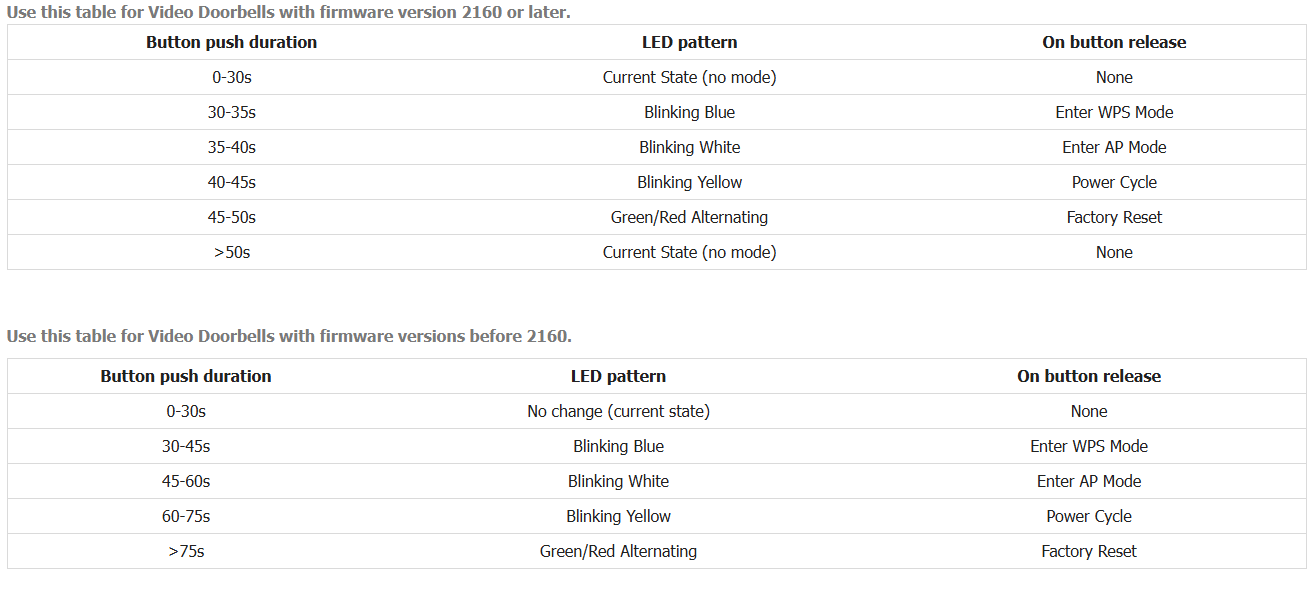The height and width of the screenshot is (590, 1315).
Task: Click "Green/Red Alternating" in the >75s row
Action: (618, 551)
